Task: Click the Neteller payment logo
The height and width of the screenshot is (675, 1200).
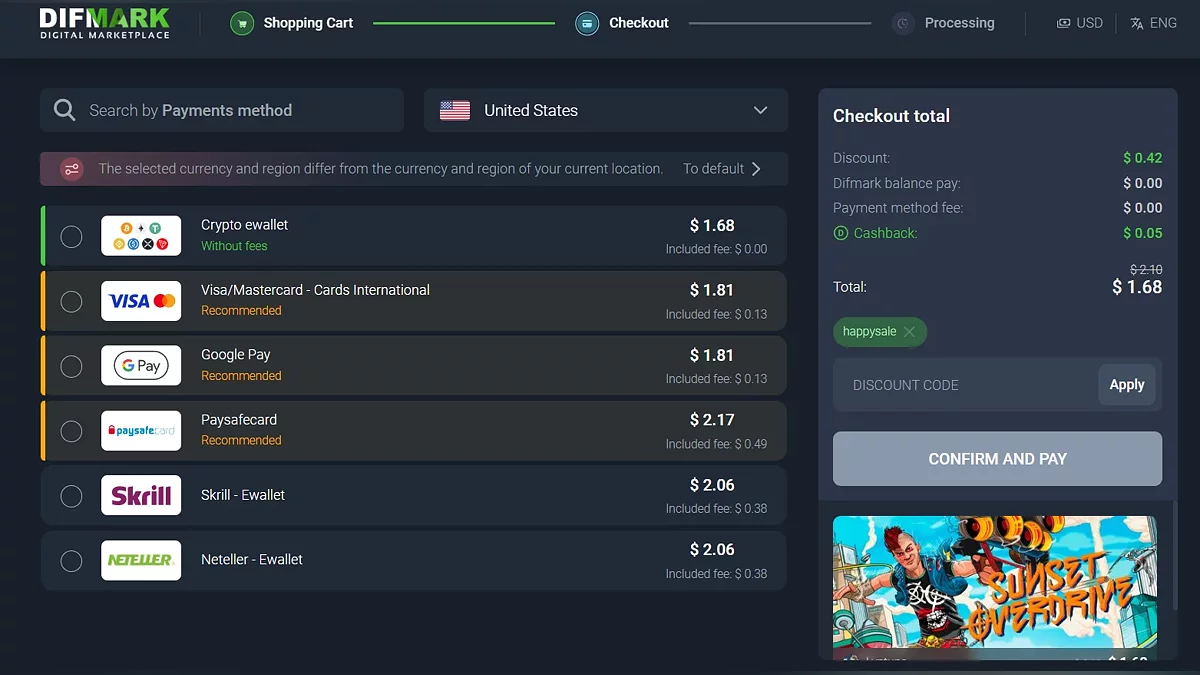Action: [x=141, y=560]
